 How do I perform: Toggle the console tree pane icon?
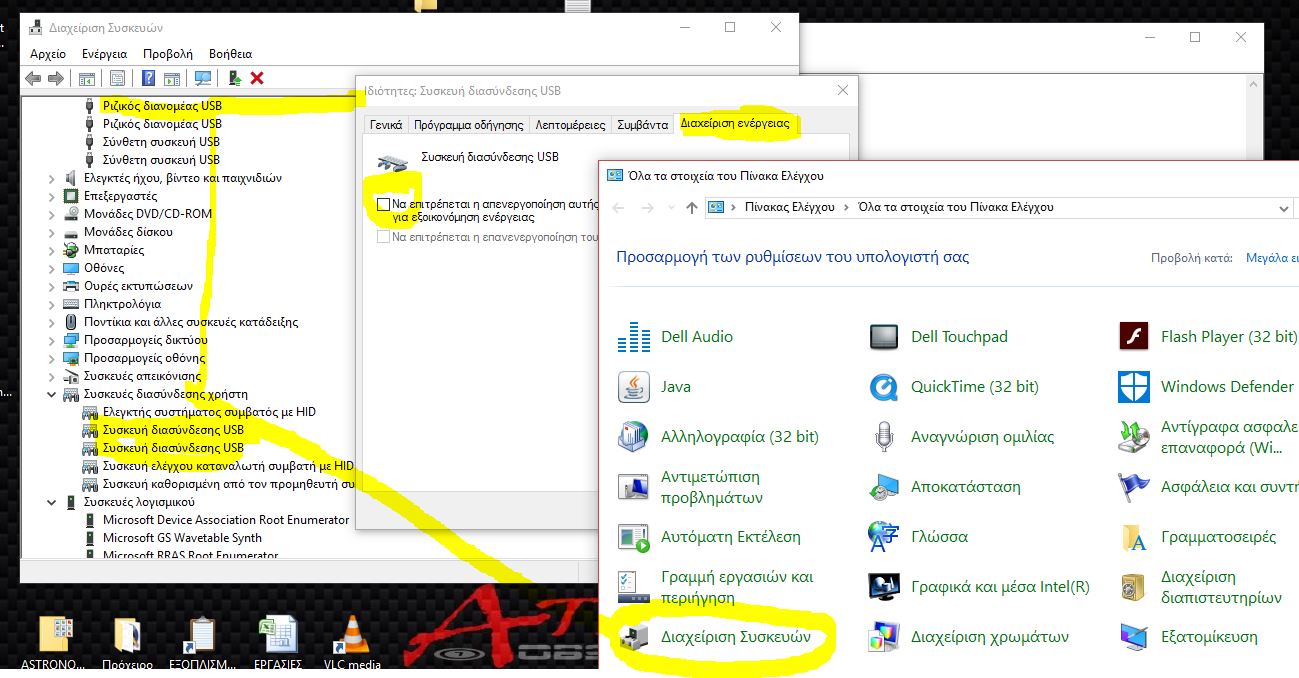pos(87,78)
